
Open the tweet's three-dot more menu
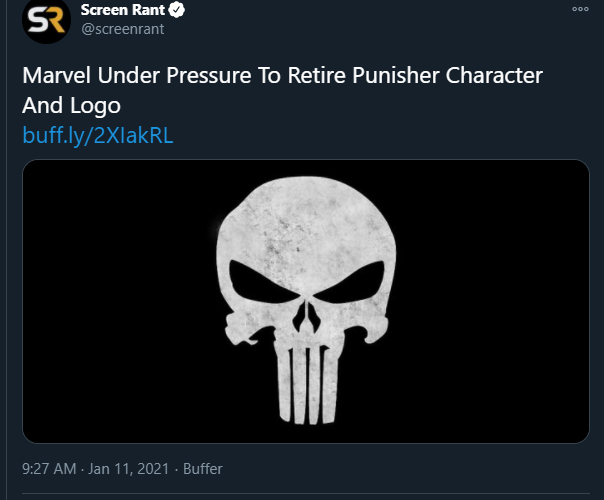[580, 9]
